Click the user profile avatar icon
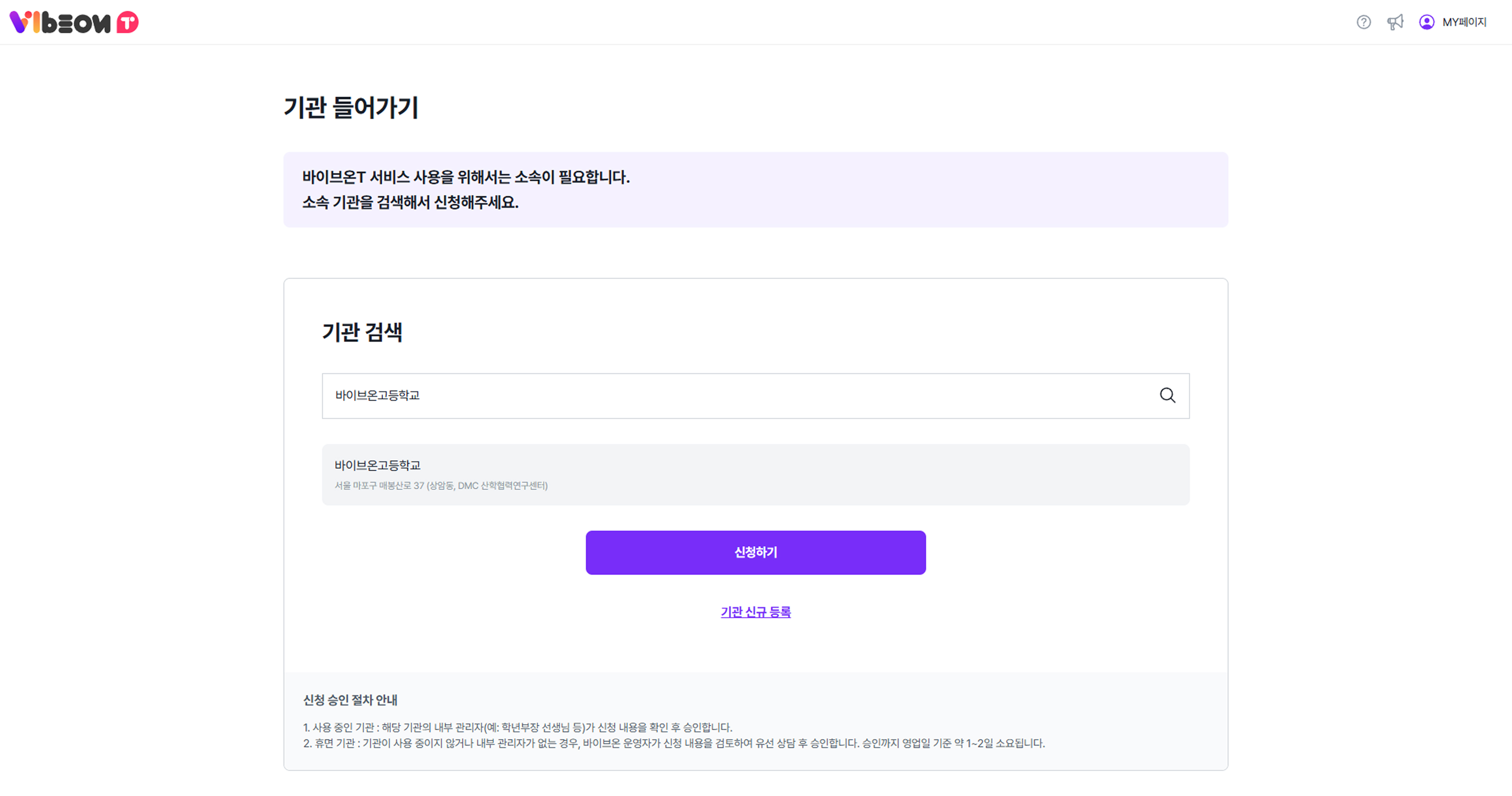Image resolution: width=1512 pixels, height=796 pixels. click(1426, 22)
